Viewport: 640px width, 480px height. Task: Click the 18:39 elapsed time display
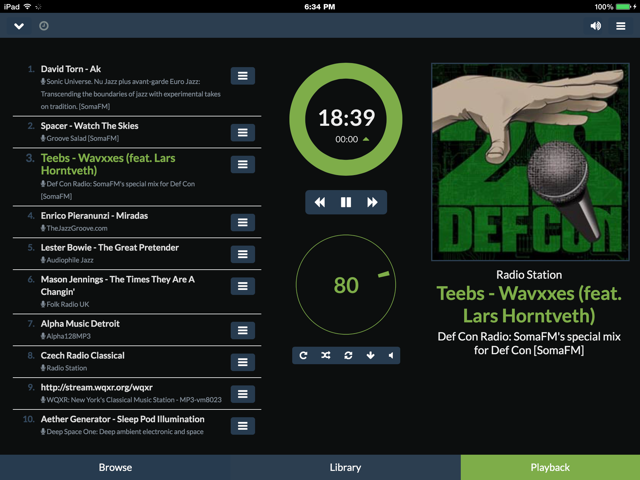[x=346, y=118]
